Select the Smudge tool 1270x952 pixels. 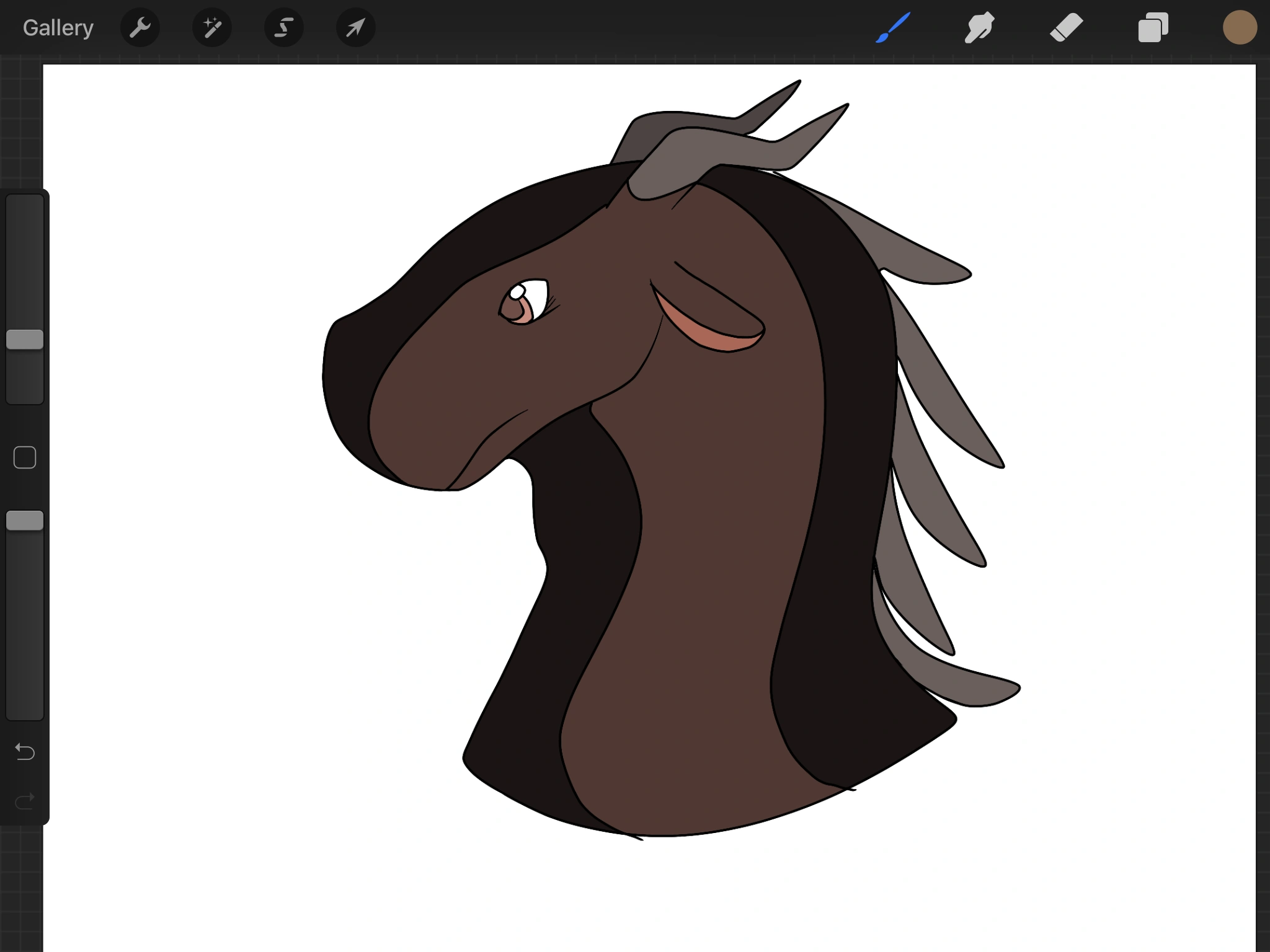click(x=980, y=28)
